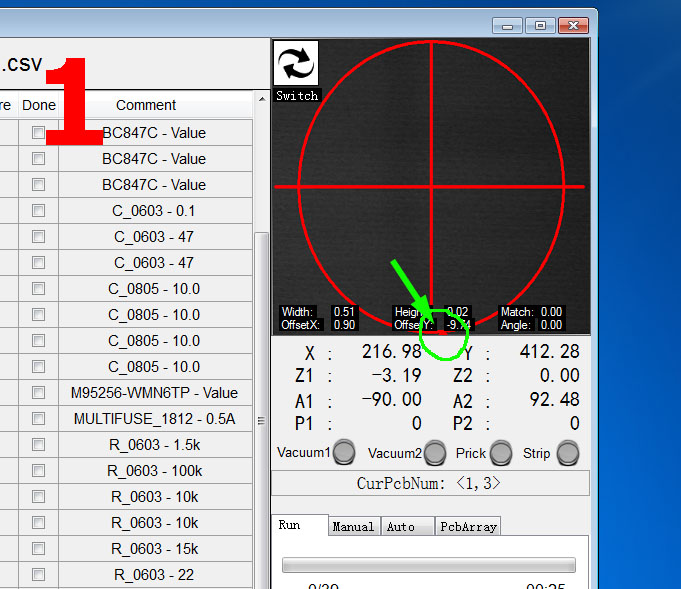Maximize the application window
This screenshot has height=589, width=681.
pos(540,26)
